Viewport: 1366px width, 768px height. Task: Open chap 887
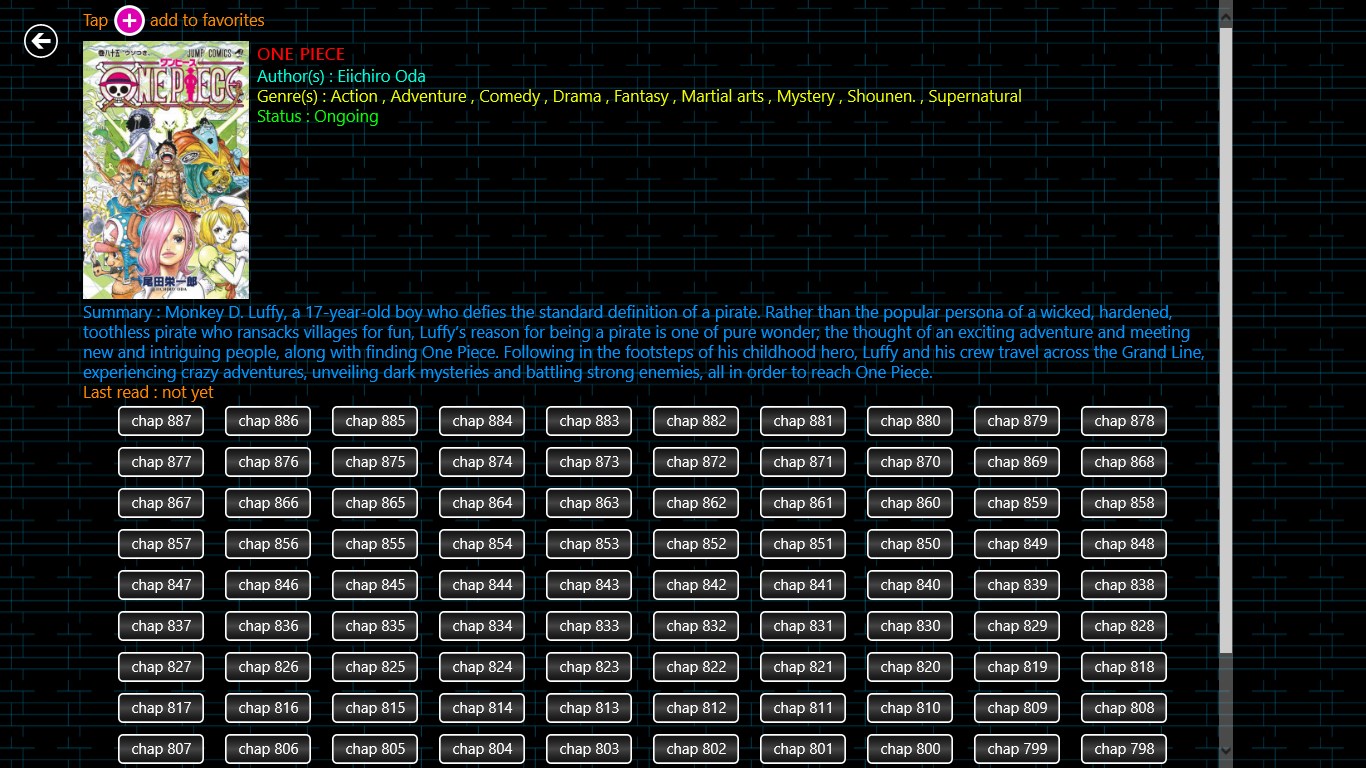161,421
